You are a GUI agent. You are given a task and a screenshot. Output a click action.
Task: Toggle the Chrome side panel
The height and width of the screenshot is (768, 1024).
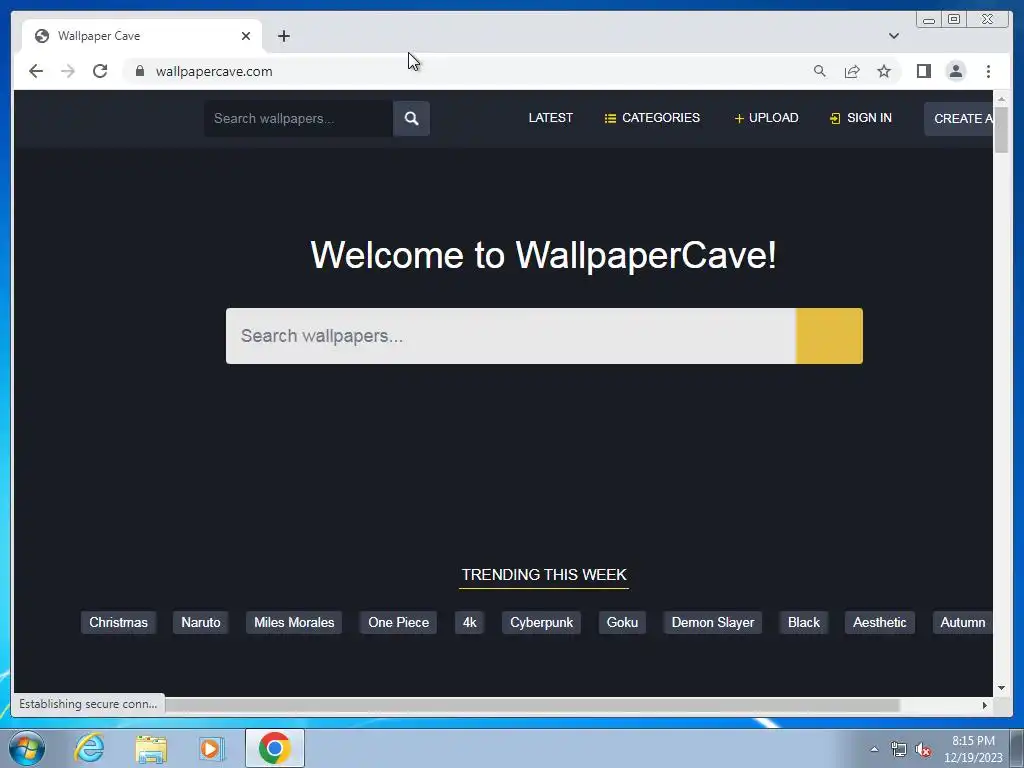[923, 71]
